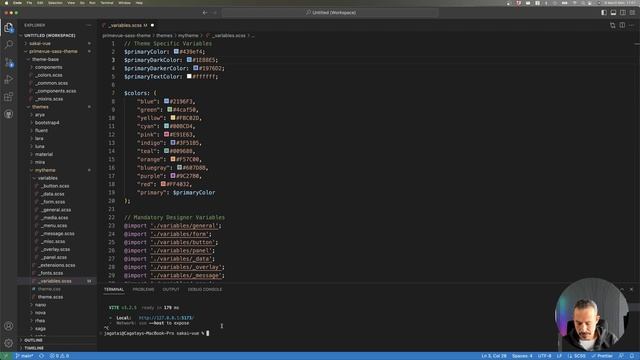Toggle bottom panel visibility
This screenshot has width=640, height=360.
click(613, 13)
